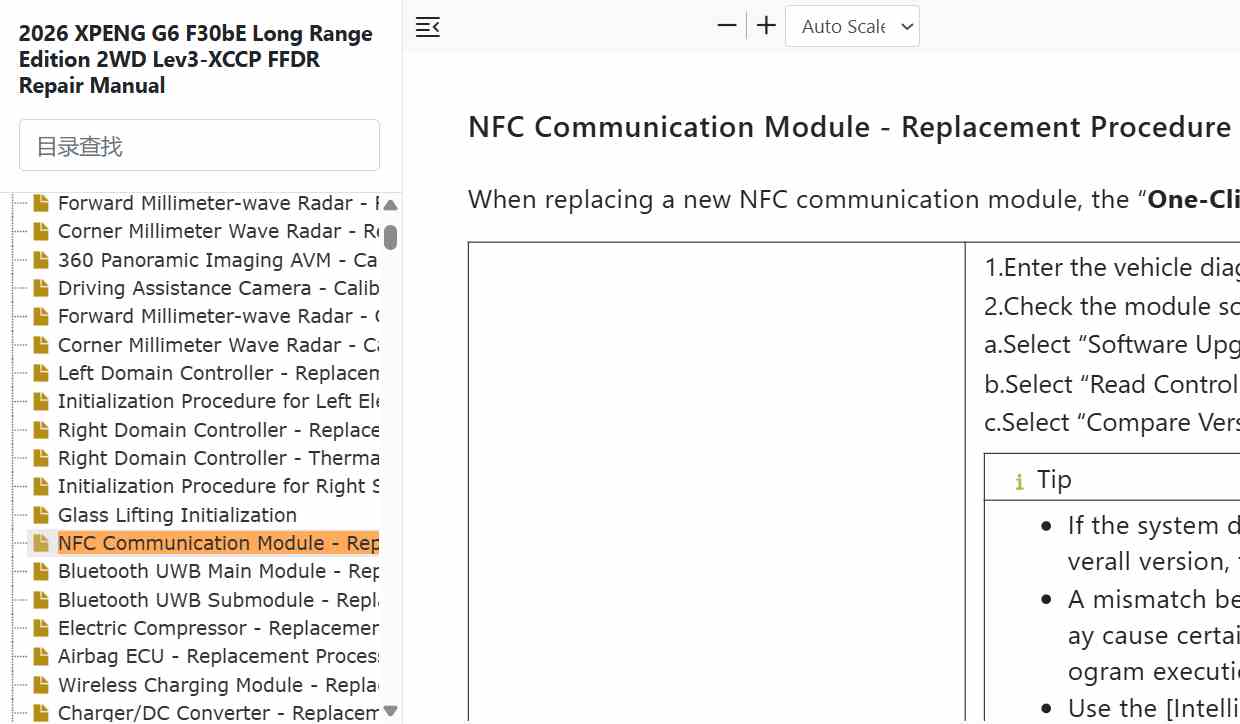Click the document icon beside Left Domain Controller
This screenshot has height=724, width=1240.
click(41, 373)
